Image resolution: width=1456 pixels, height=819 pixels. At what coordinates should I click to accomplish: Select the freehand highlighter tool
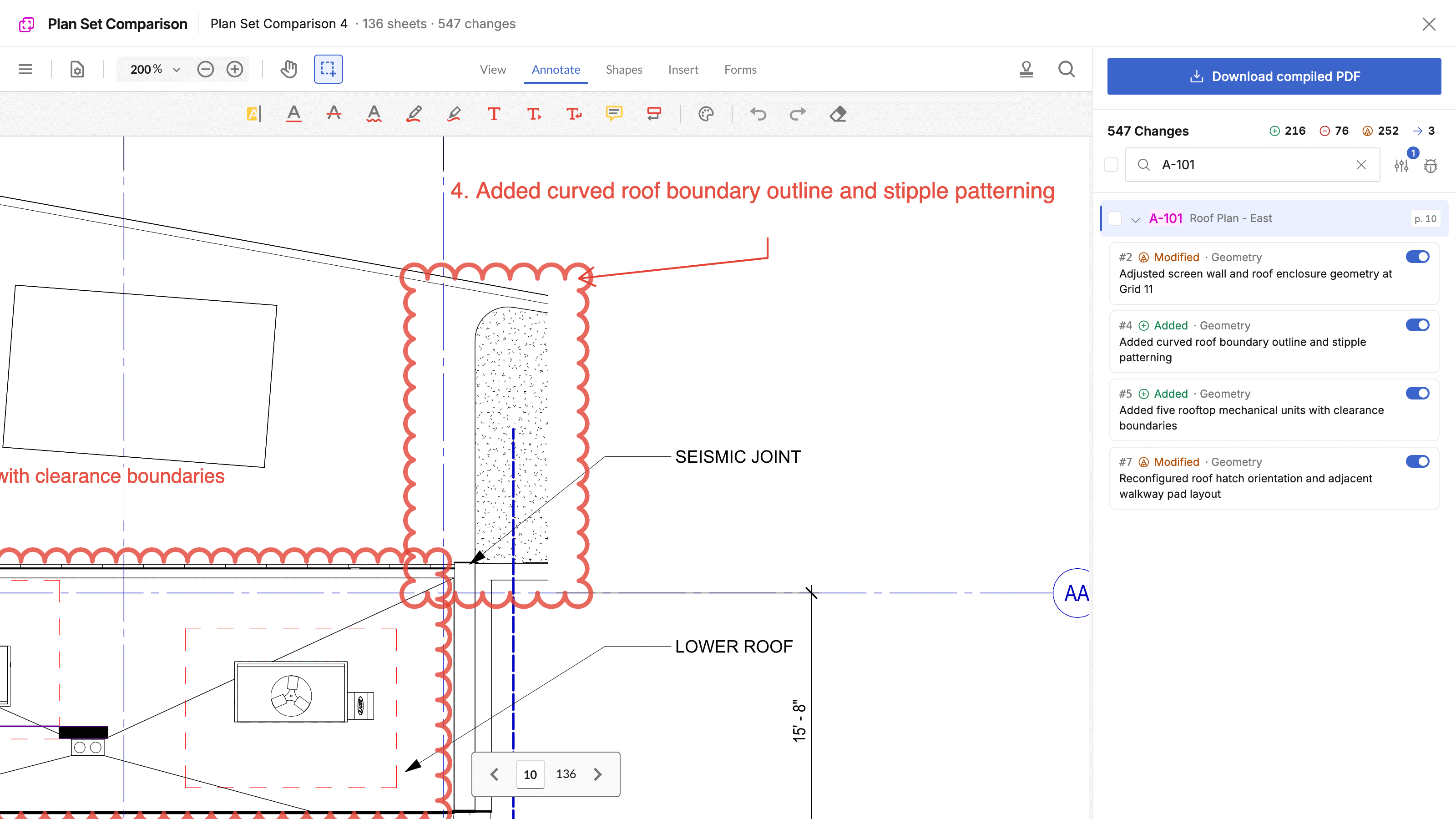(x=454, y=114)
